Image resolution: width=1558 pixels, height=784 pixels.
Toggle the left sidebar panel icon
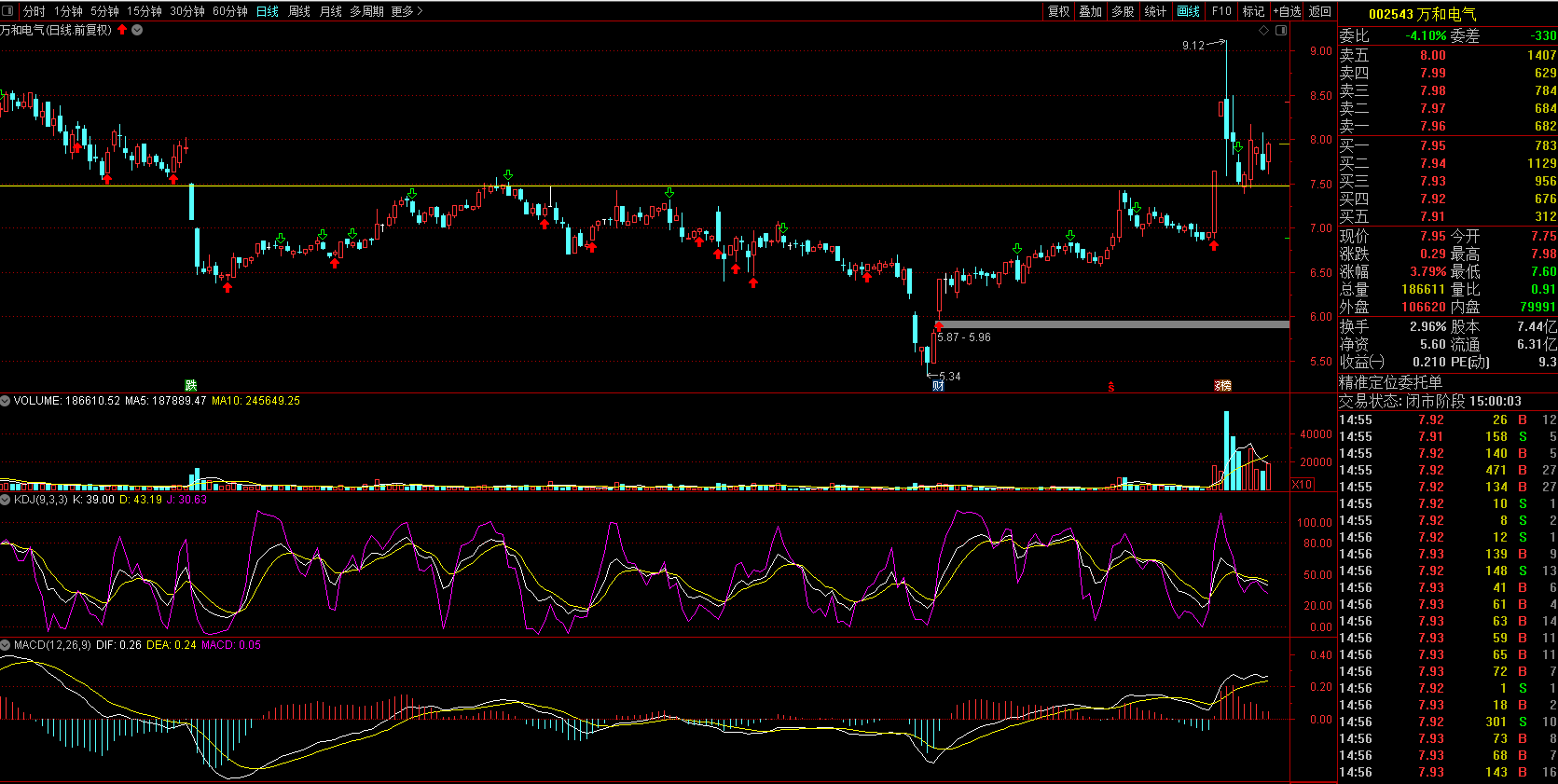coord(9,11)
